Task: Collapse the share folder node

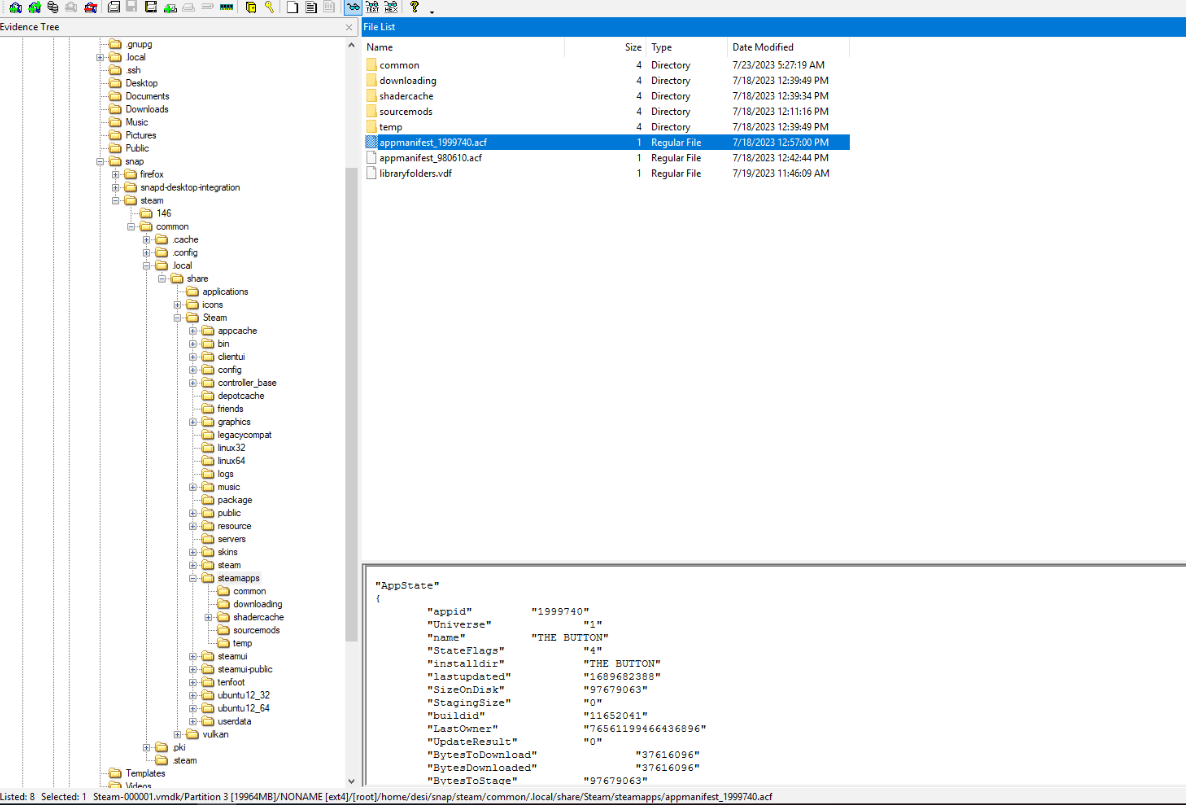Action: pyautogui.click(x=162, y=279)
